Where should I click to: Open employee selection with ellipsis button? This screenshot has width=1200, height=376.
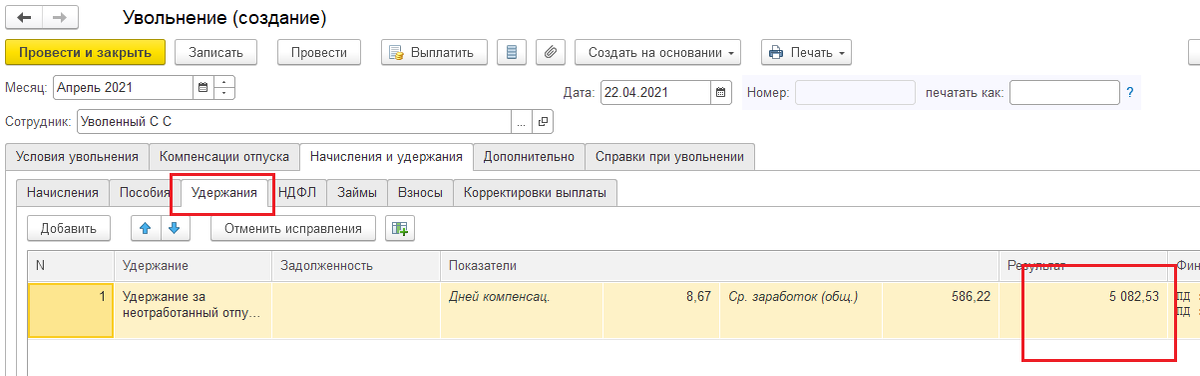tap(522, 122)
